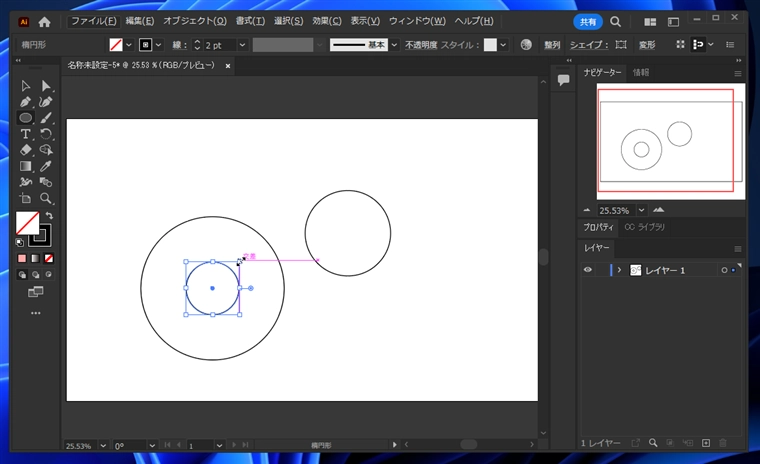
Task: Toggle the align to selection button
Action: pos(698,45)
